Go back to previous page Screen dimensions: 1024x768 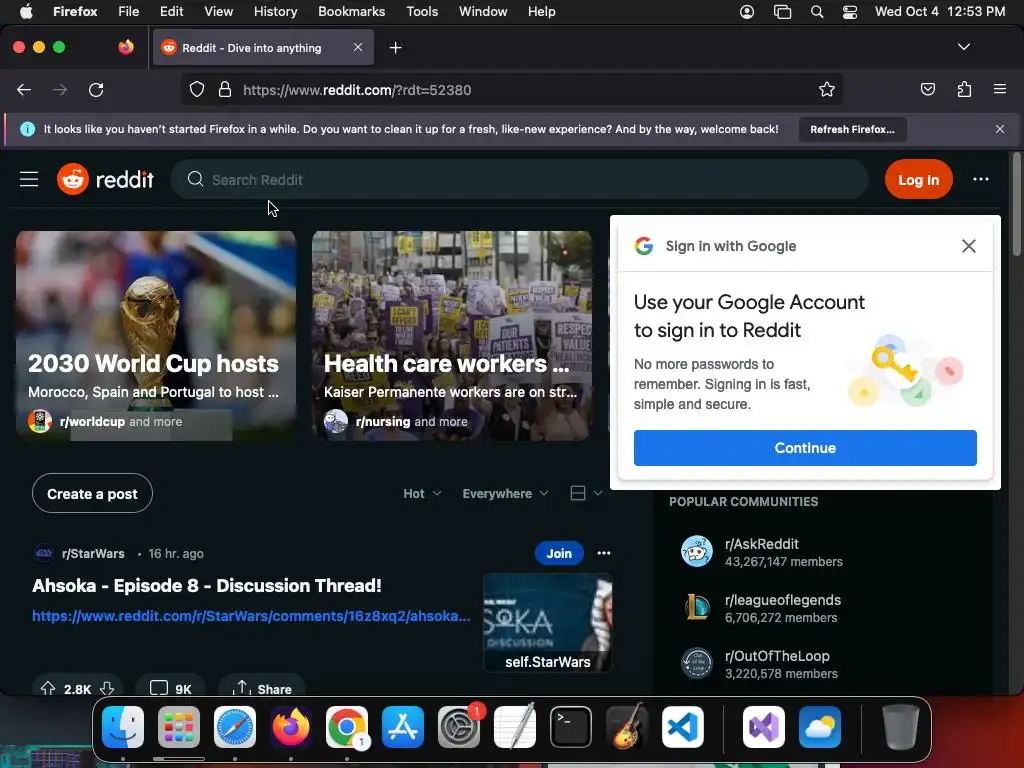coord(24,89)
